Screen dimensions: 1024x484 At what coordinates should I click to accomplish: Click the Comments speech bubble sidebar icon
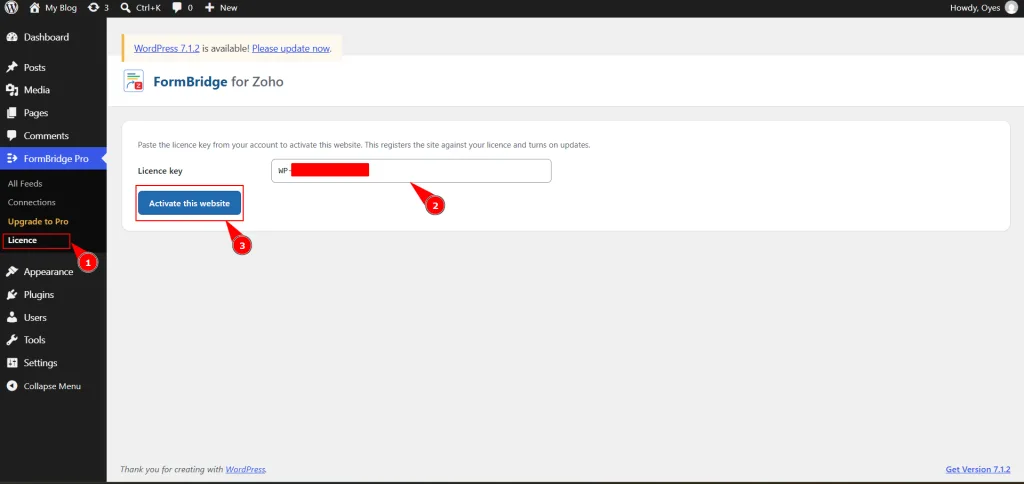point(12,136)
